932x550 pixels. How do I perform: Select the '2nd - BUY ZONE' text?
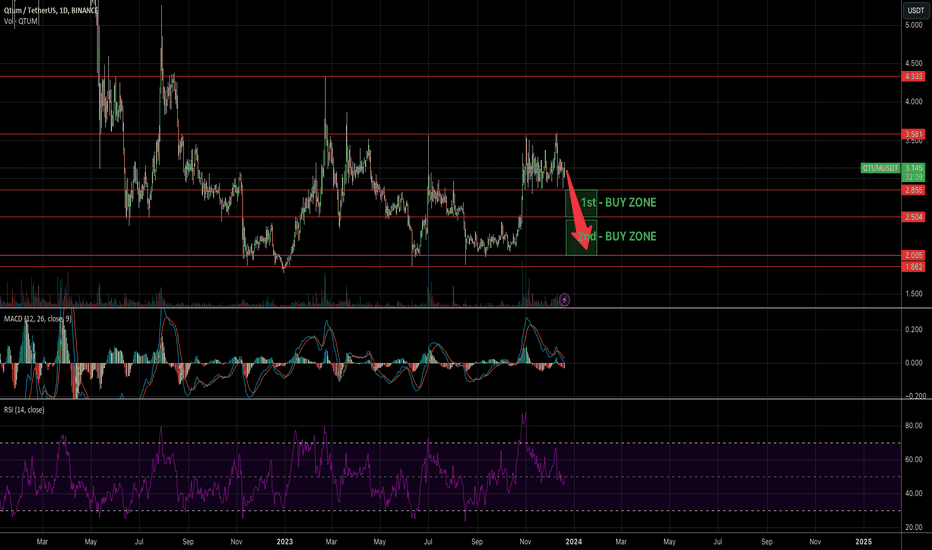coord(617,237)
